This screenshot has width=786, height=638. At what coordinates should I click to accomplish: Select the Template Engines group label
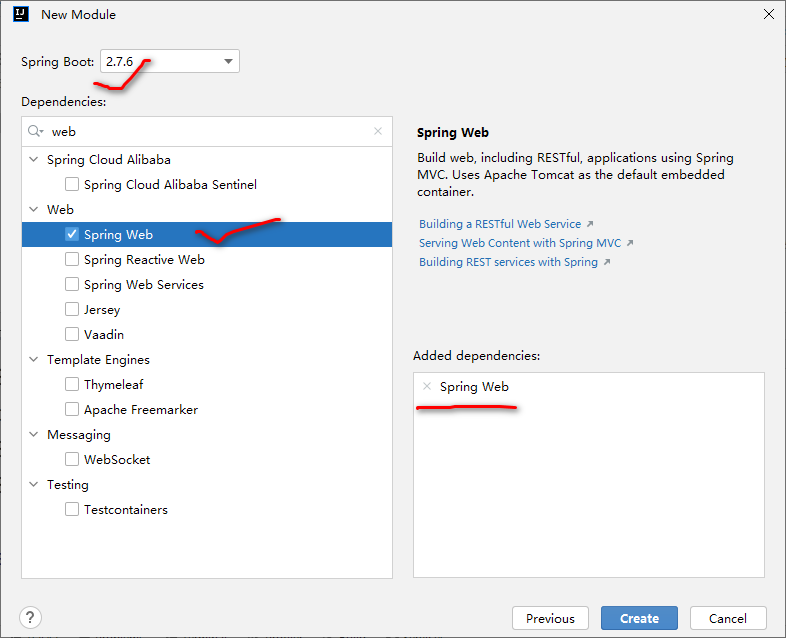(98, 360)
